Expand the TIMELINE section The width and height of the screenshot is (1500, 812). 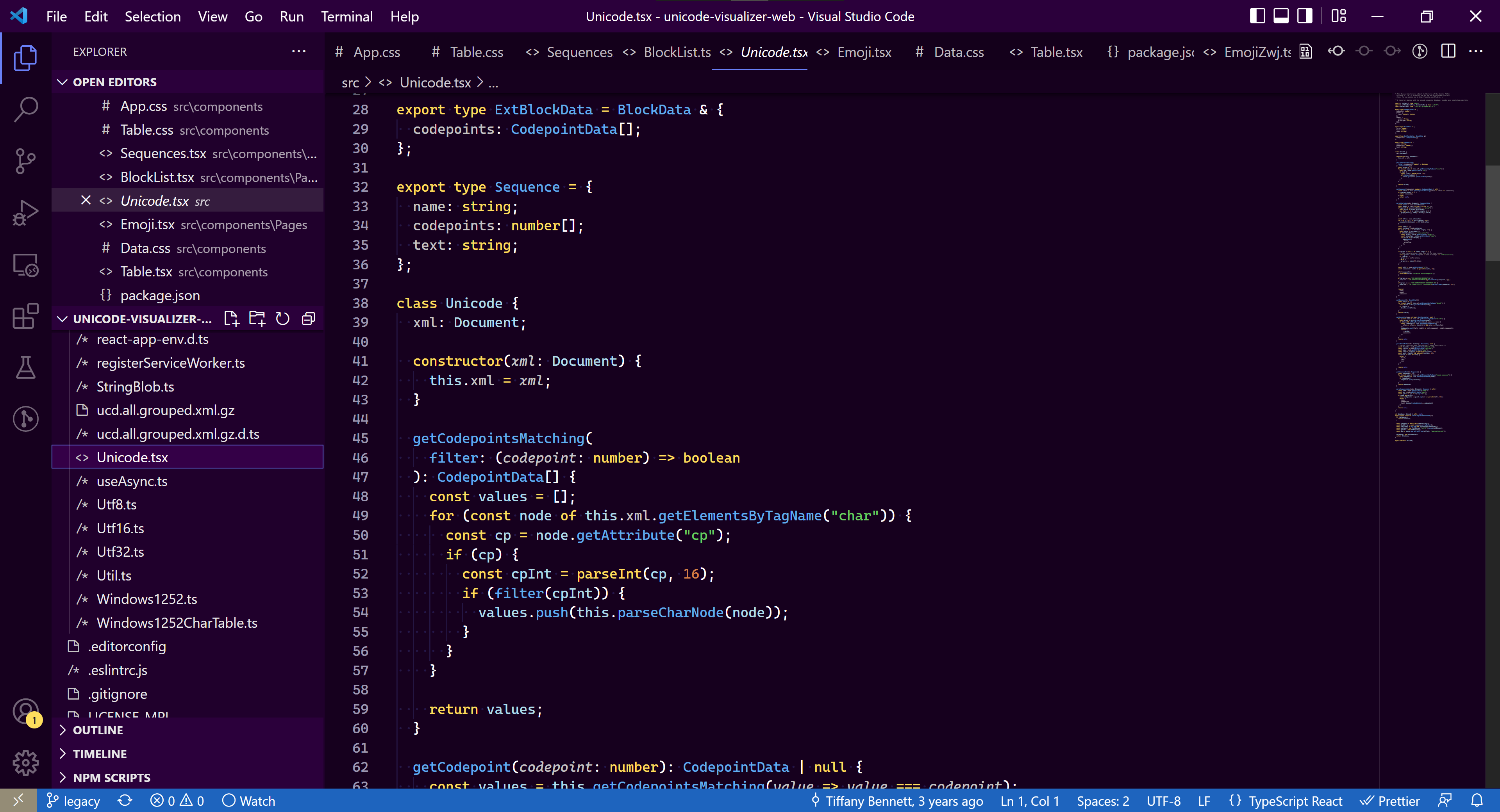(100, 754)
